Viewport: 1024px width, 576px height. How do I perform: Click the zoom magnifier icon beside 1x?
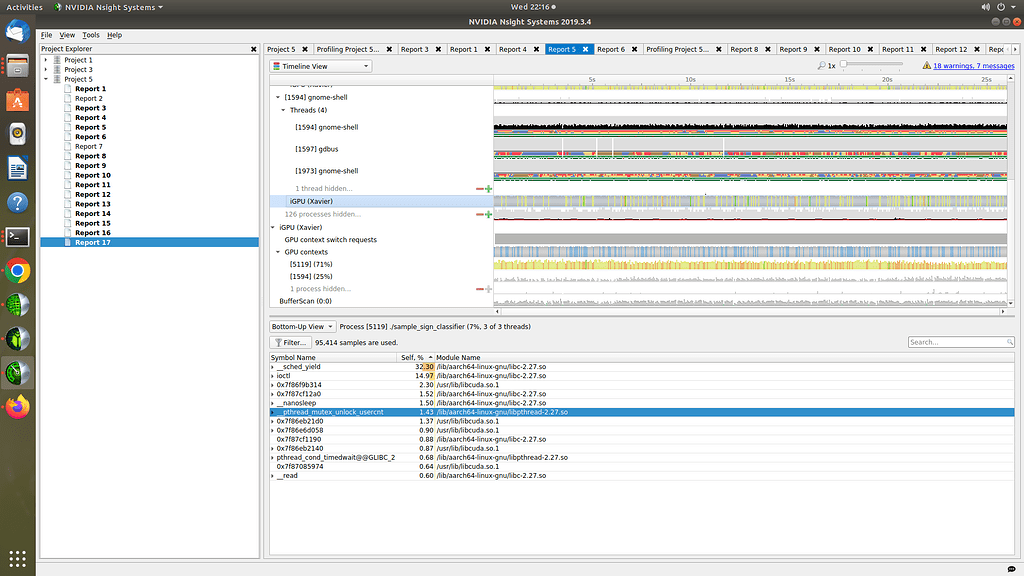(821, 65)
